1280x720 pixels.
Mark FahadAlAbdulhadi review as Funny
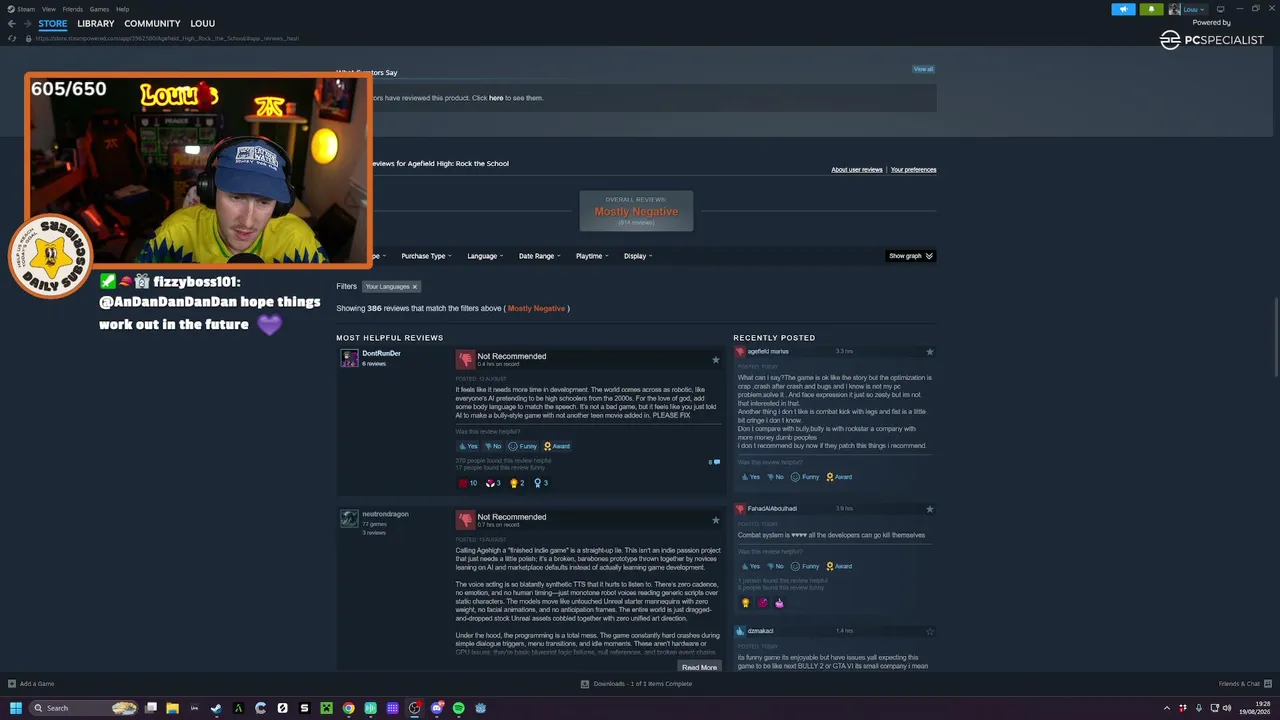click(805, 566)
